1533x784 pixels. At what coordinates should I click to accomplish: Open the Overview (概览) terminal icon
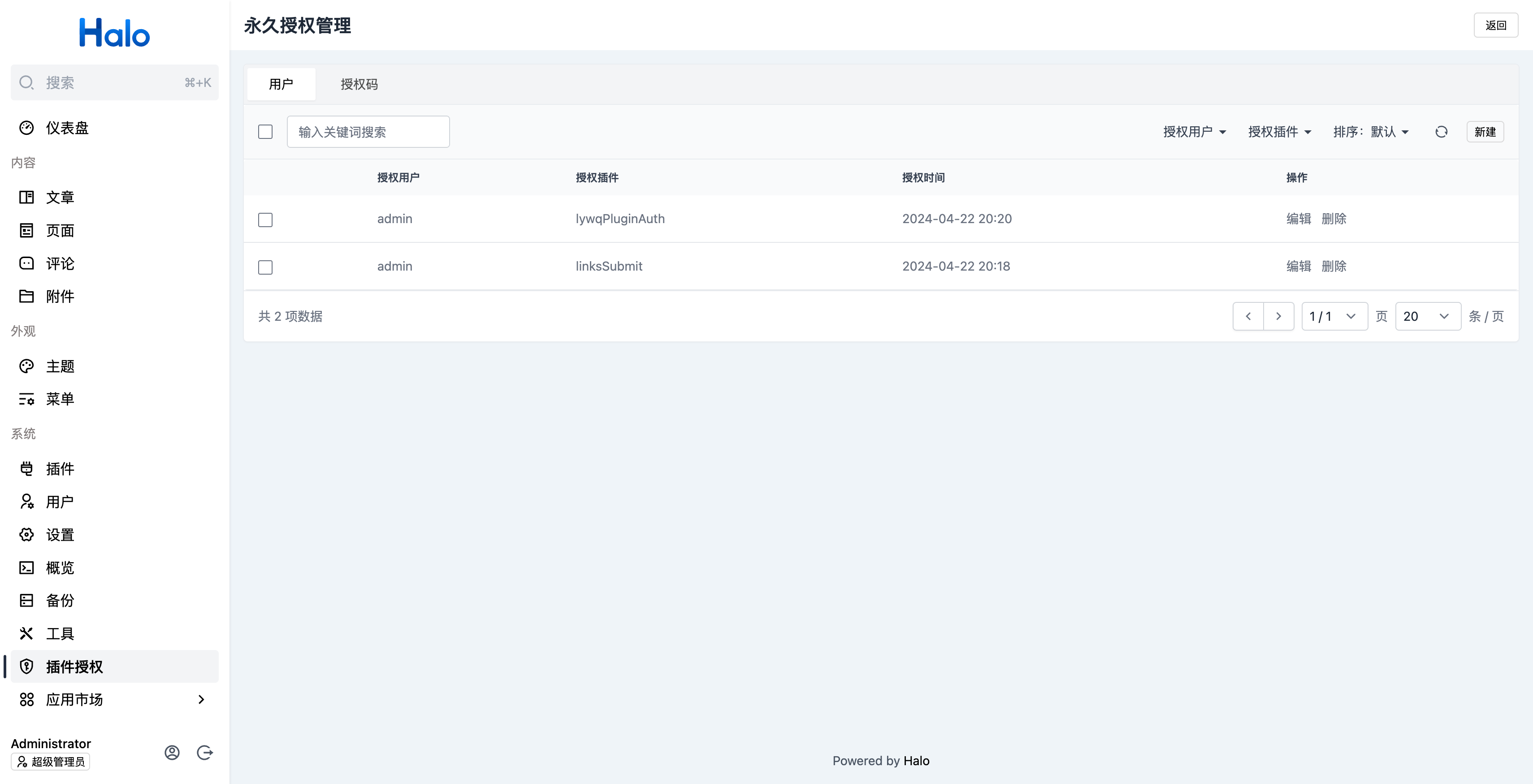(x=26, y=568)
